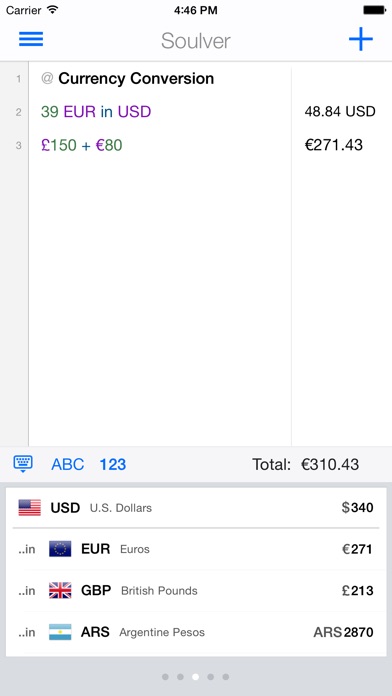Tap the US flag icon
Viewport: 392px width, 696px height.
point(30,507)
